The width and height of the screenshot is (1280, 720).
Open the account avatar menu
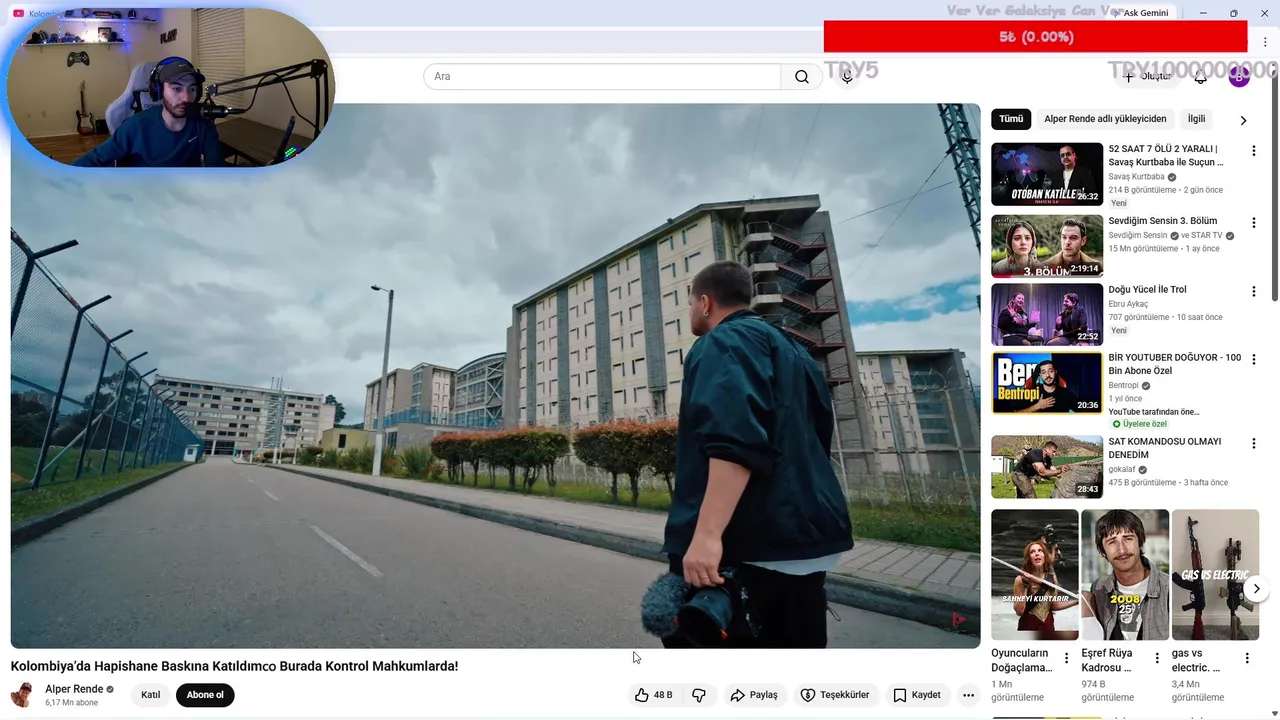[x=1239, y=77]
